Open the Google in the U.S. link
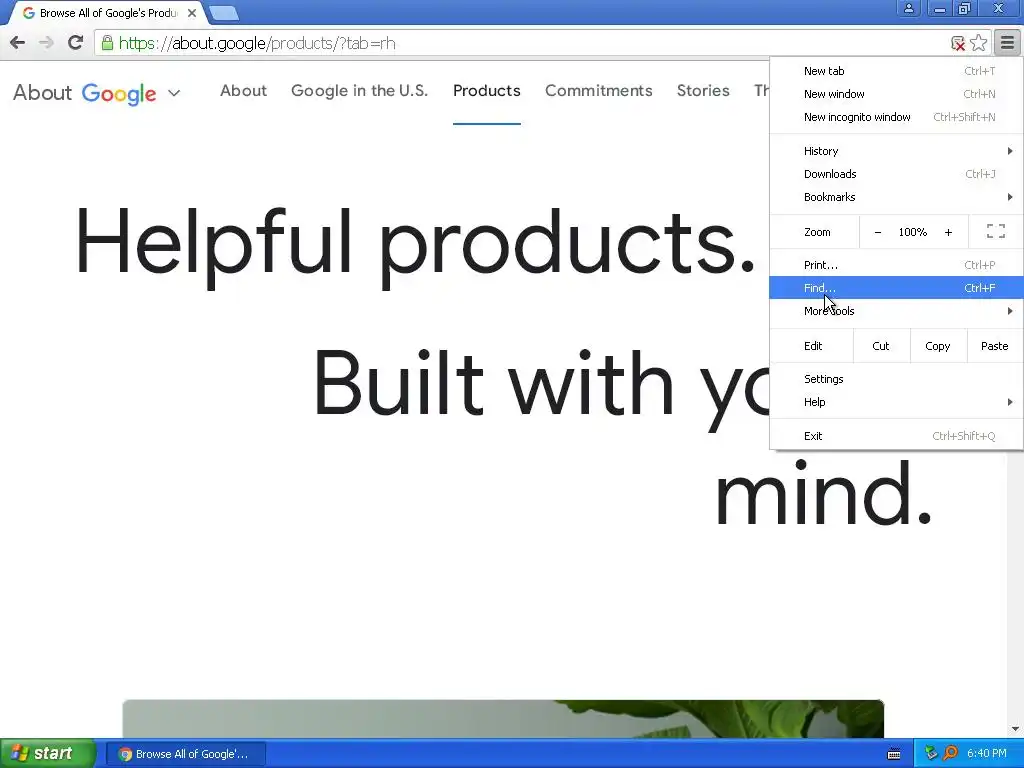Screen dimensions: 1024x768 pyautogui.click(x=359, y=91)
